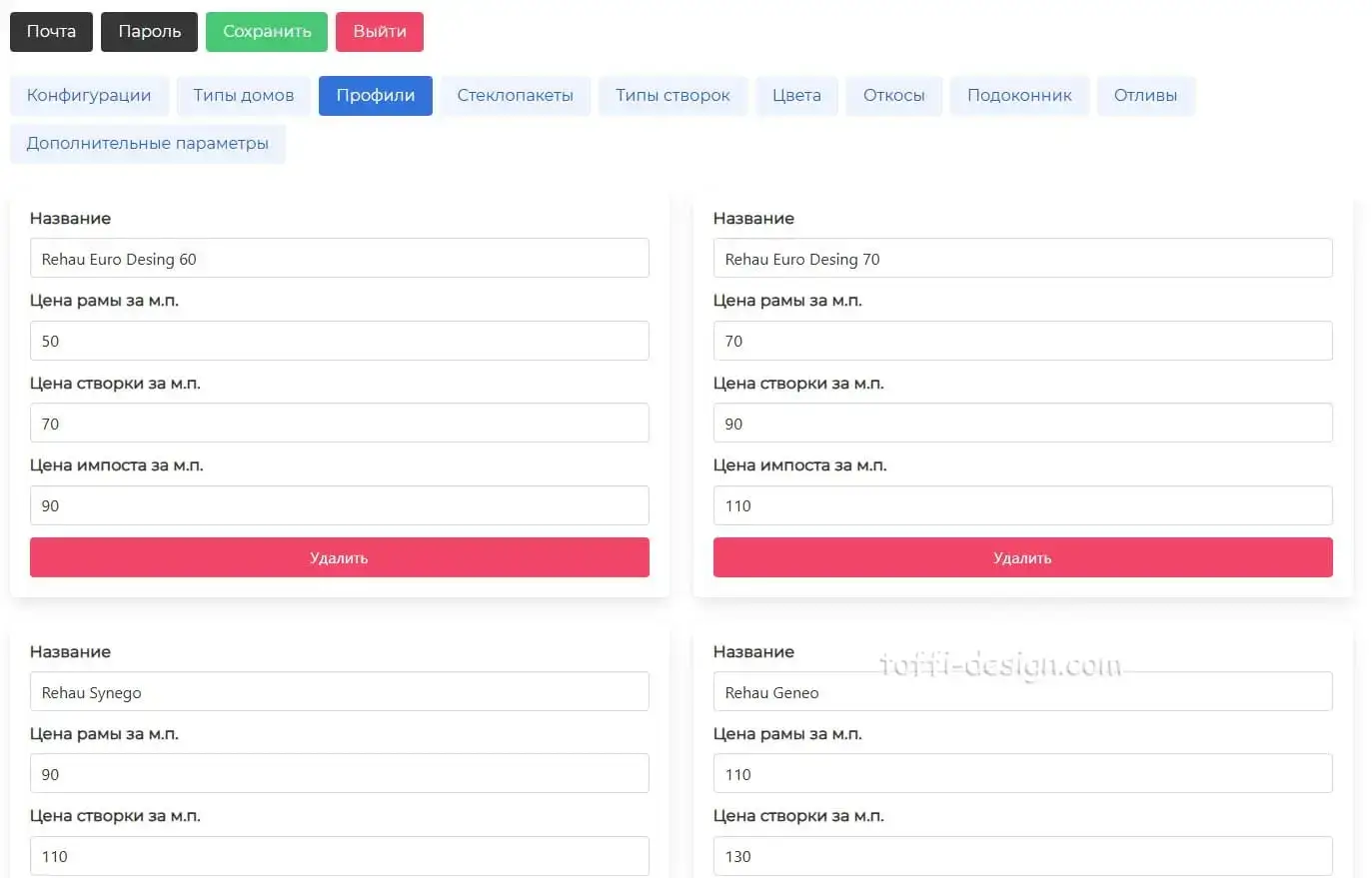This screenshot has height=878, width=1372.
Task: Select the name field with Rehau Geneo
Action: 1021,691
